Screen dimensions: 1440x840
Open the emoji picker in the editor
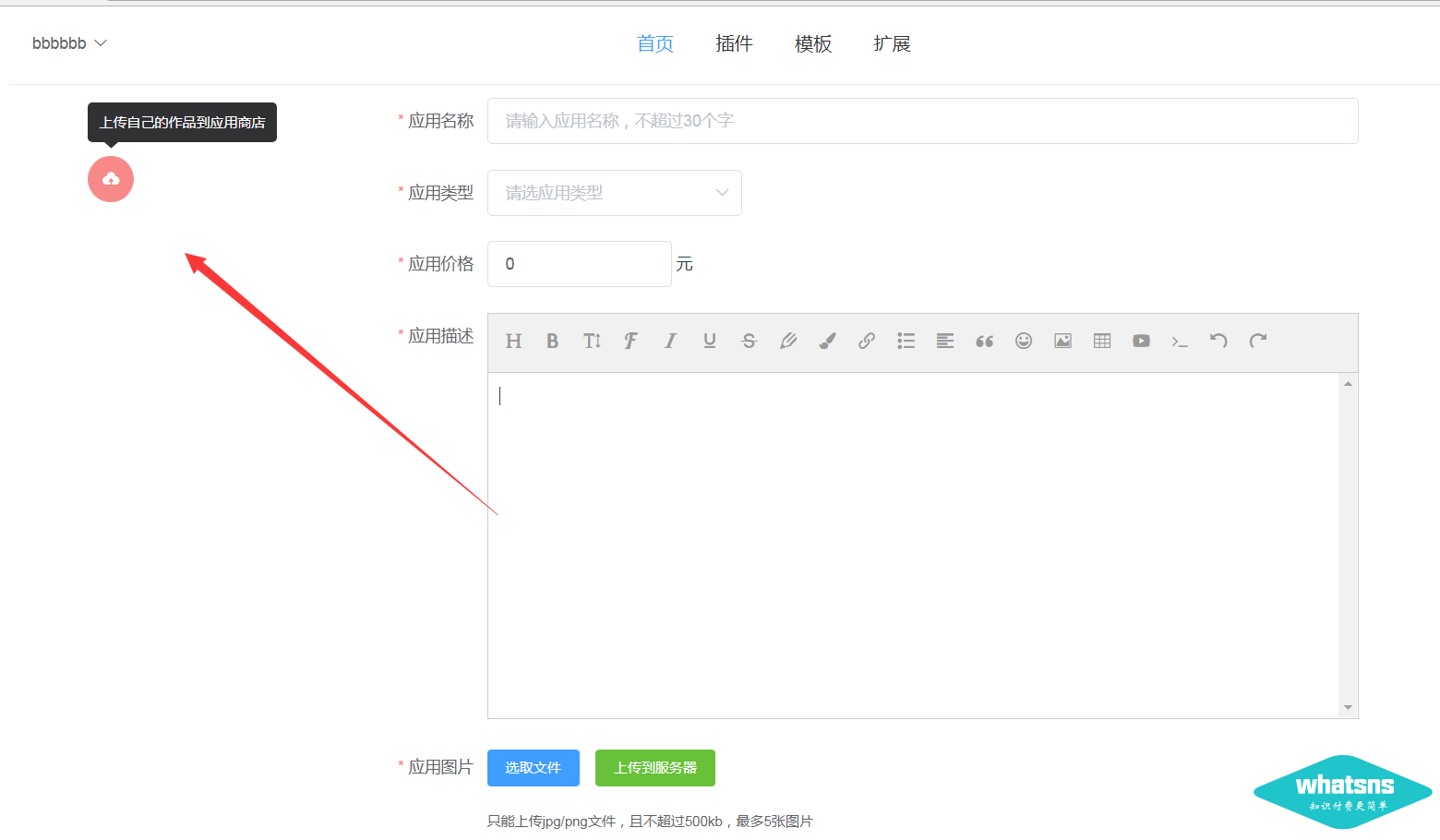click(1023, 341)
